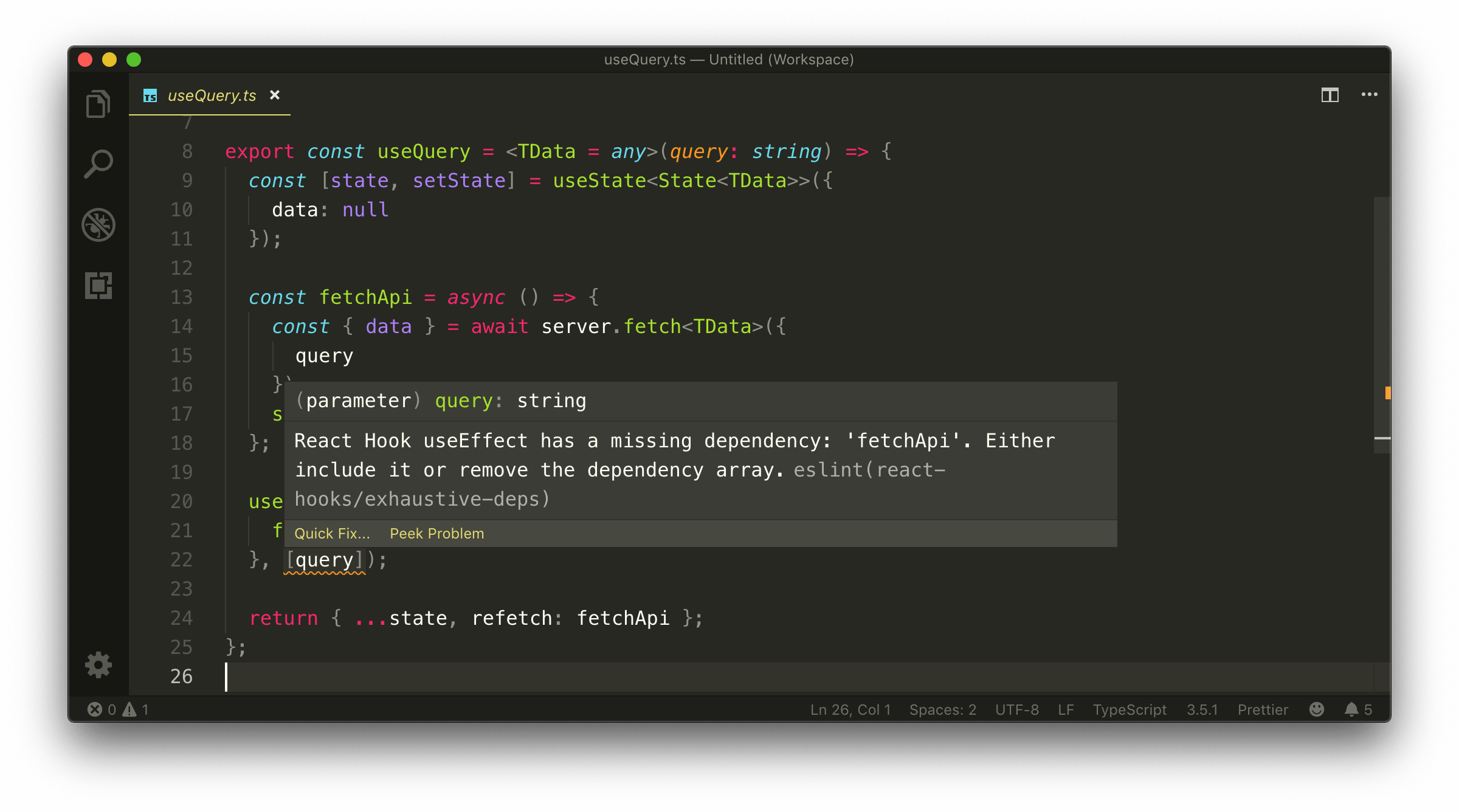The image size is (1459, 812).
Task: Send feedback with the smiley icon
Action: point(1317,709)
